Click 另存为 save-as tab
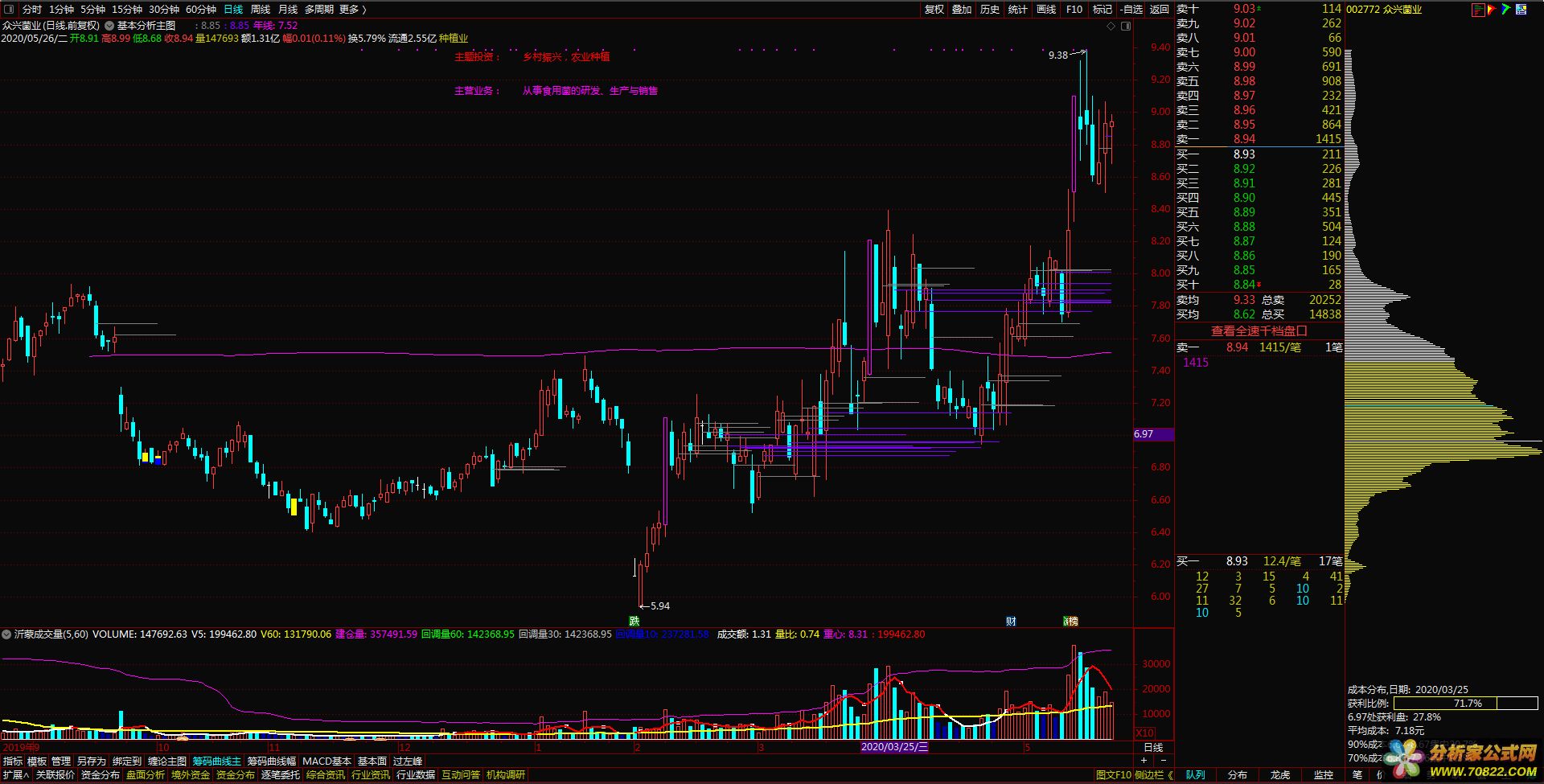 92,761
